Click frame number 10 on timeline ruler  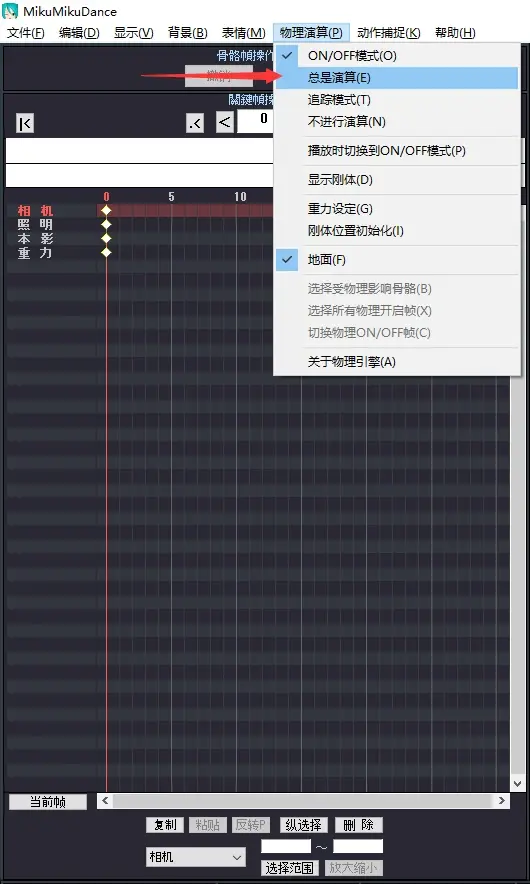coord(240,197)
